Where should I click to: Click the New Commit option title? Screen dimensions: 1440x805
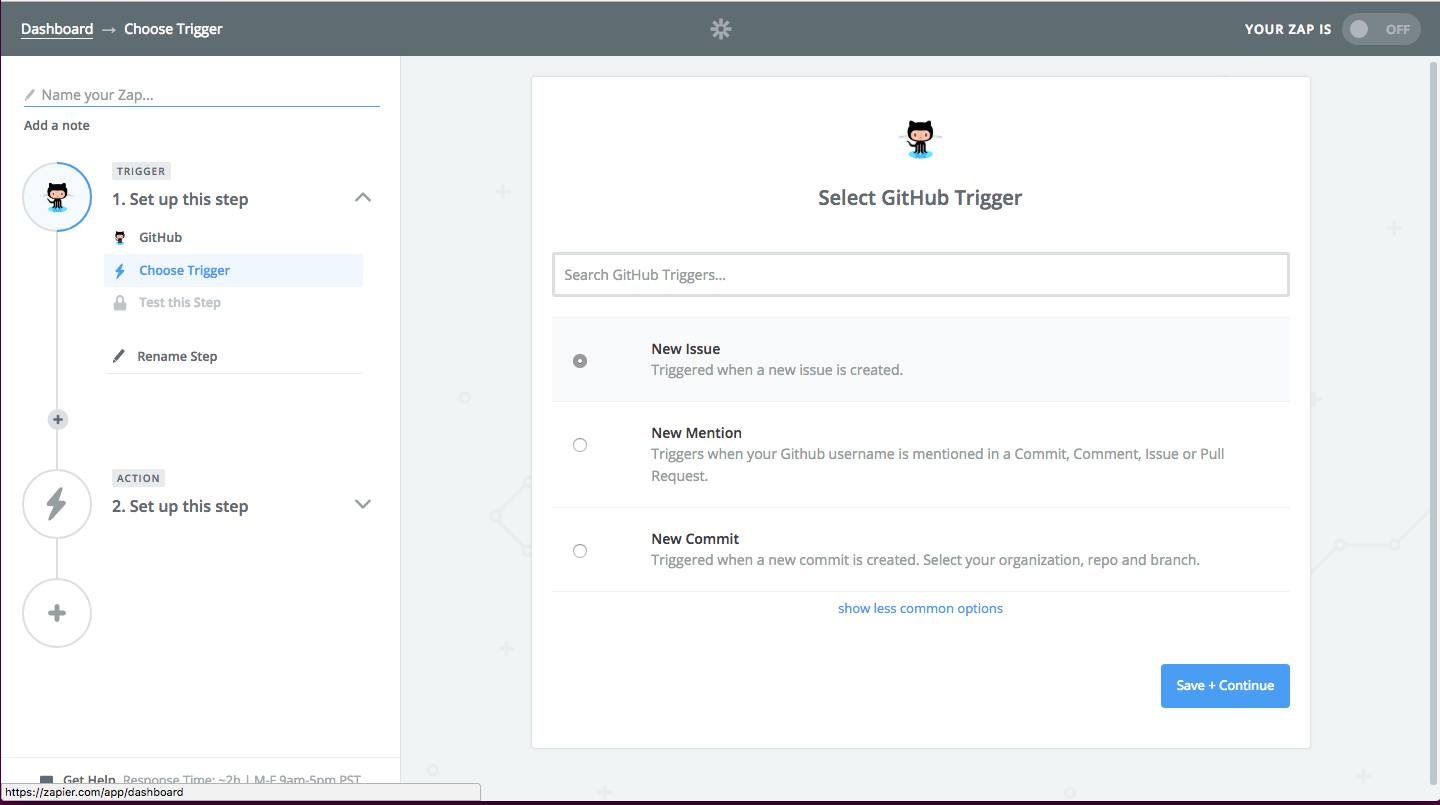coord(695,539)
